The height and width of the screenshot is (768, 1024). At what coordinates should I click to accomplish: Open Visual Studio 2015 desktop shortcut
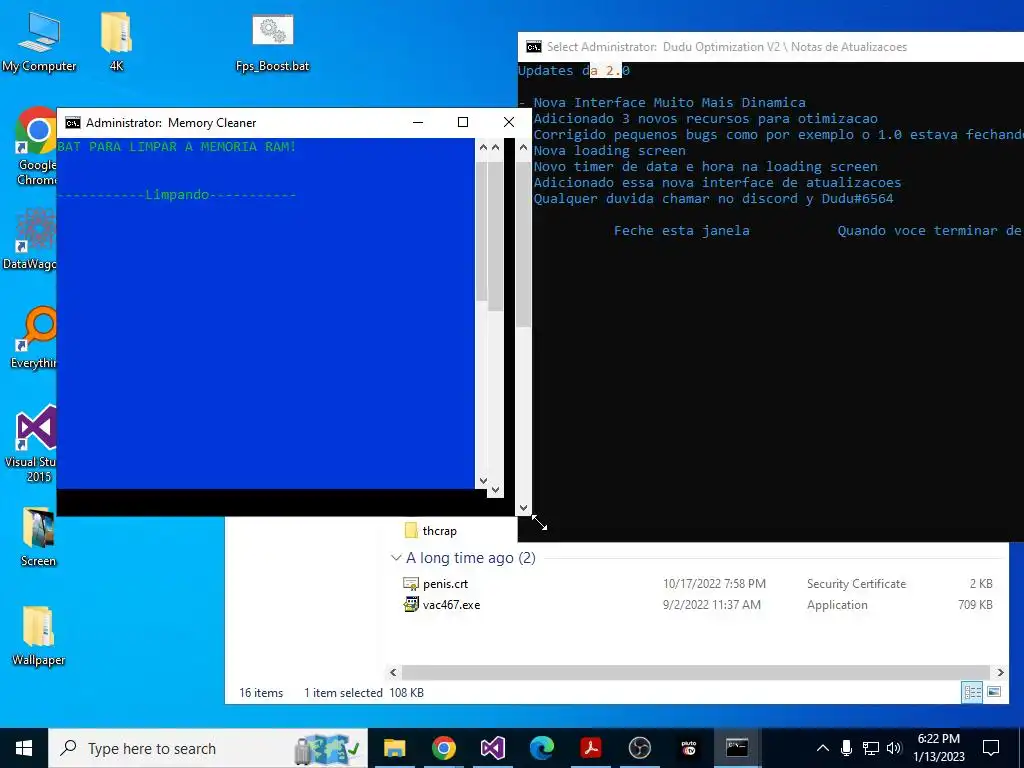33,443
